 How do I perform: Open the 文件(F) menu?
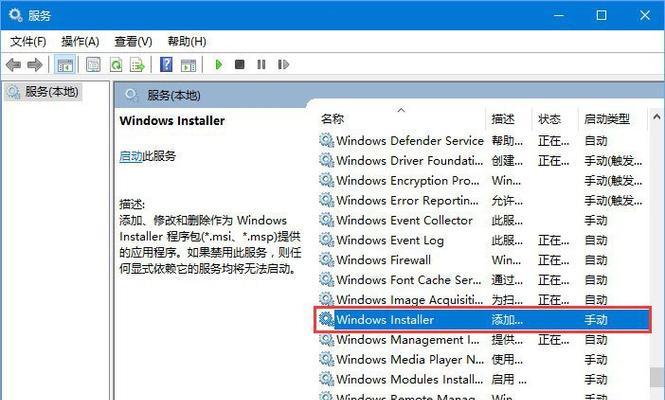pyautogui.click(x=28, y=42)
